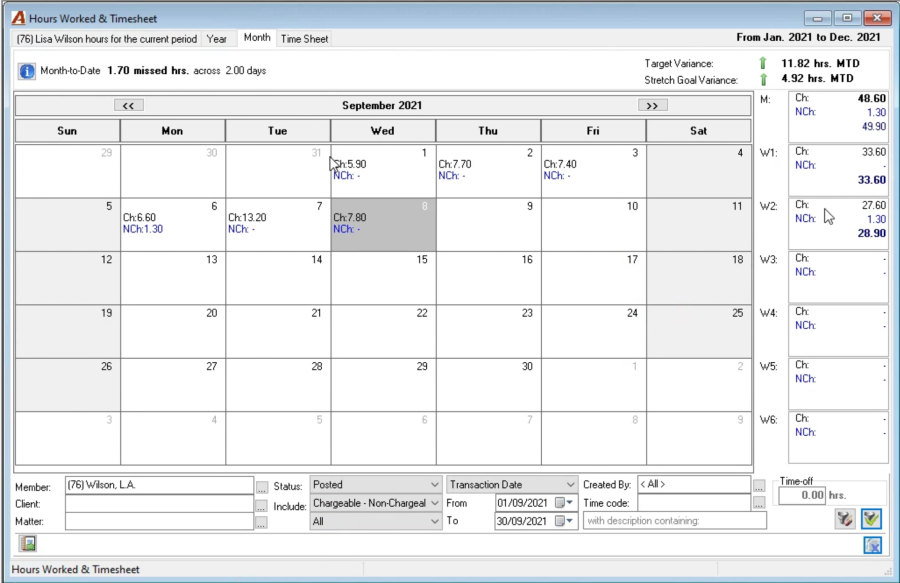The image size is (900, 583).
Task: Open Time code lookup ellipsis button
Action: pos(759,503)
